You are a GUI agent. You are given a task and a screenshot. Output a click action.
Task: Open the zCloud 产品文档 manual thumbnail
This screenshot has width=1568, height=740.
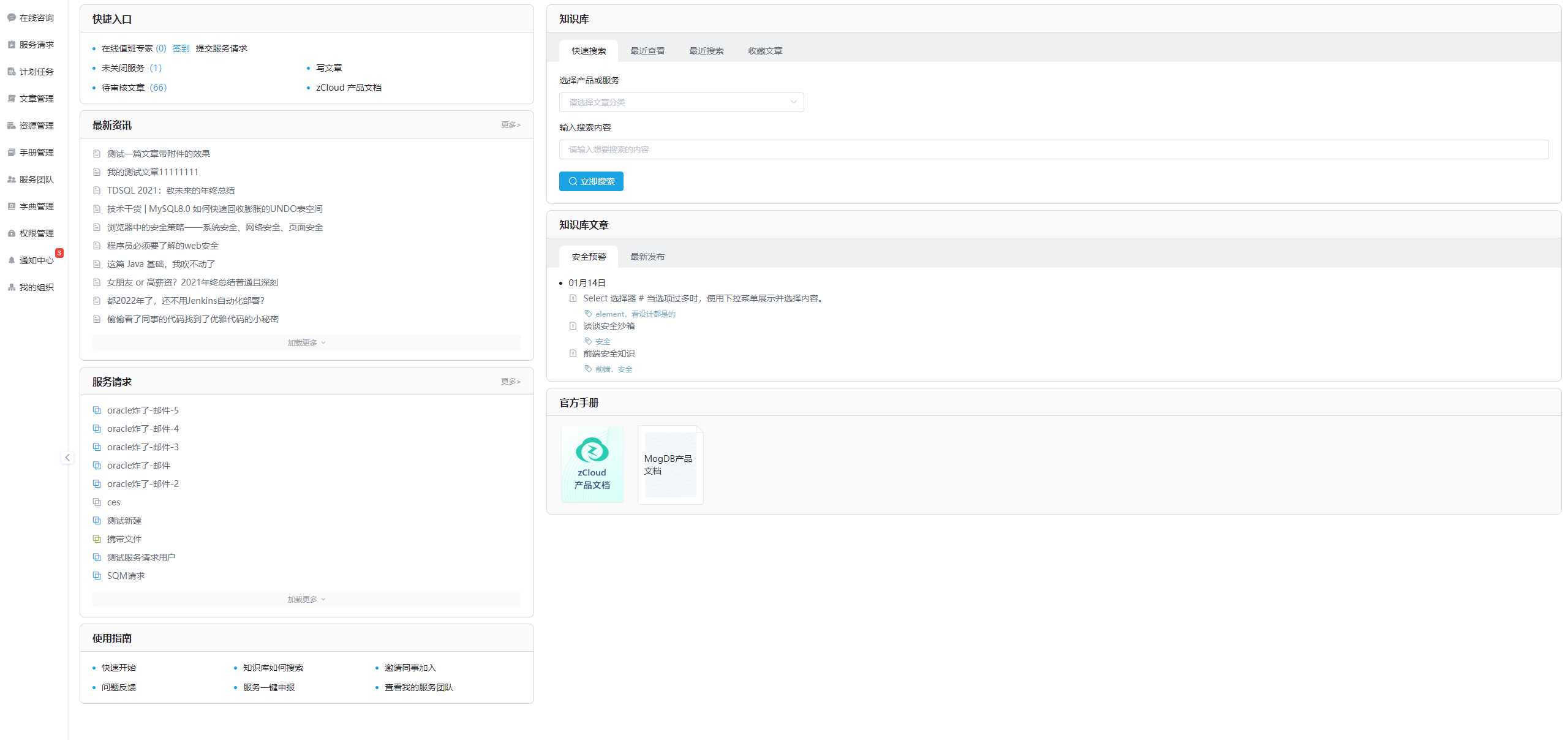click(592, 465)
